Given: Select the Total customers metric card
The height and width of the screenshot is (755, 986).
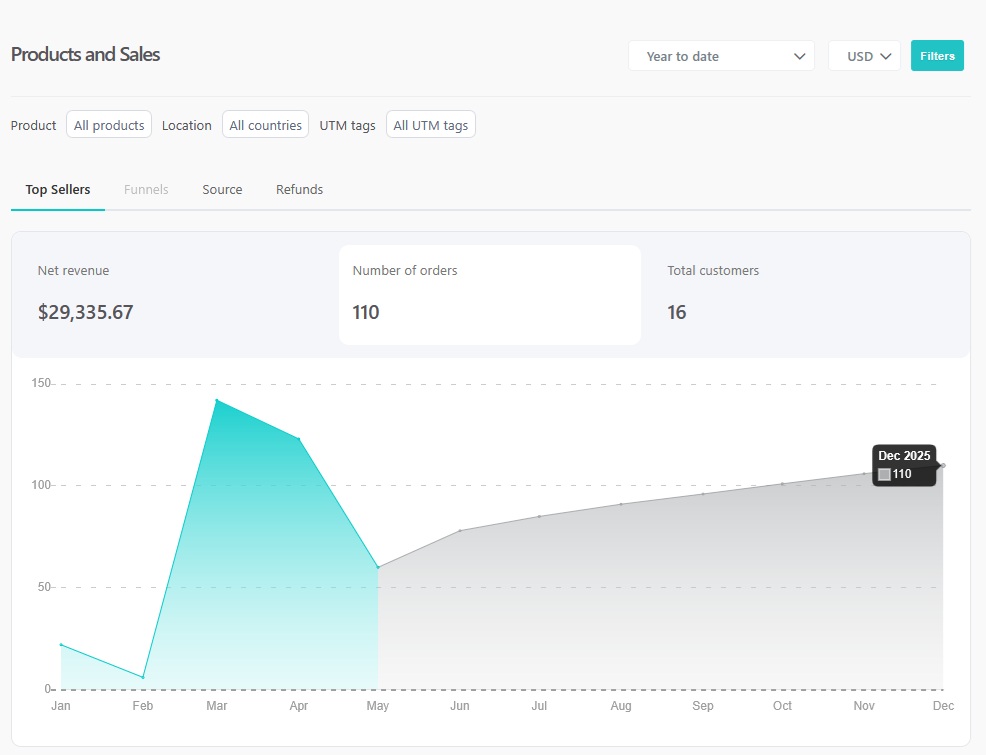Looking at the screenshot, I should click(x=806, y=295).
